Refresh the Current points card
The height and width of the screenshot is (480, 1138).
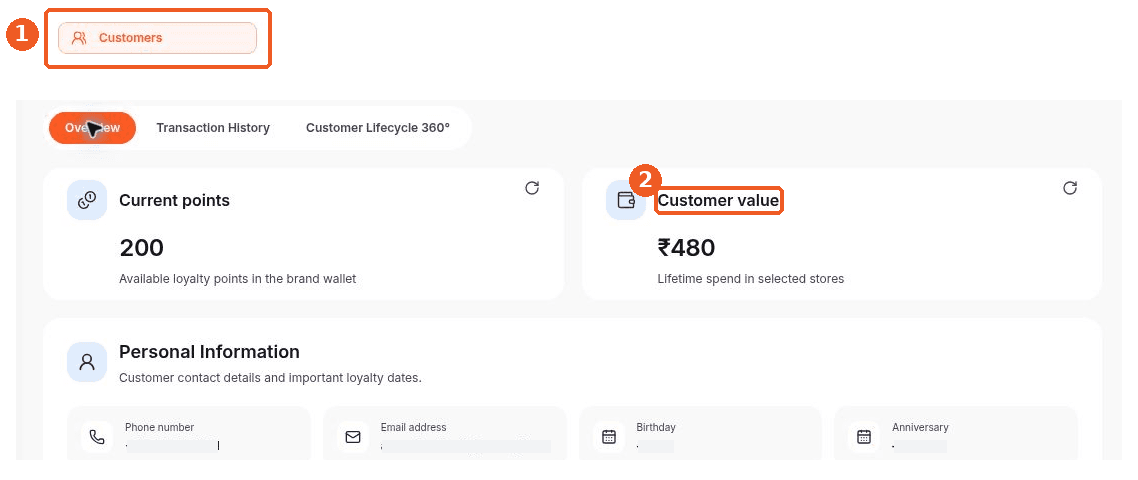pyautogui.click(x=532, y=188)
